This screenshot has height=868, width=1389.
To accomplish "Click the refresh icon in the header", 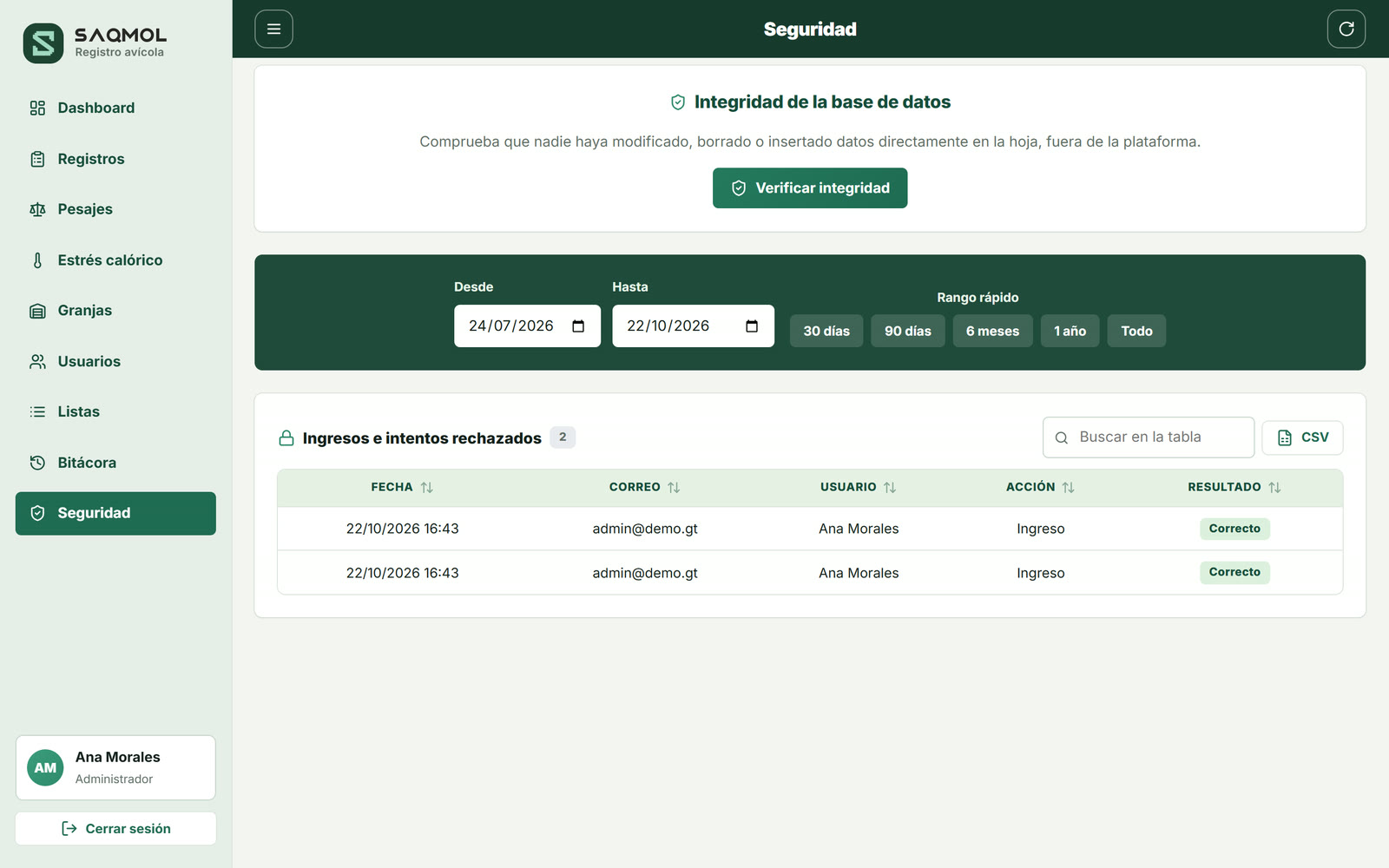I will [1346, 29].
